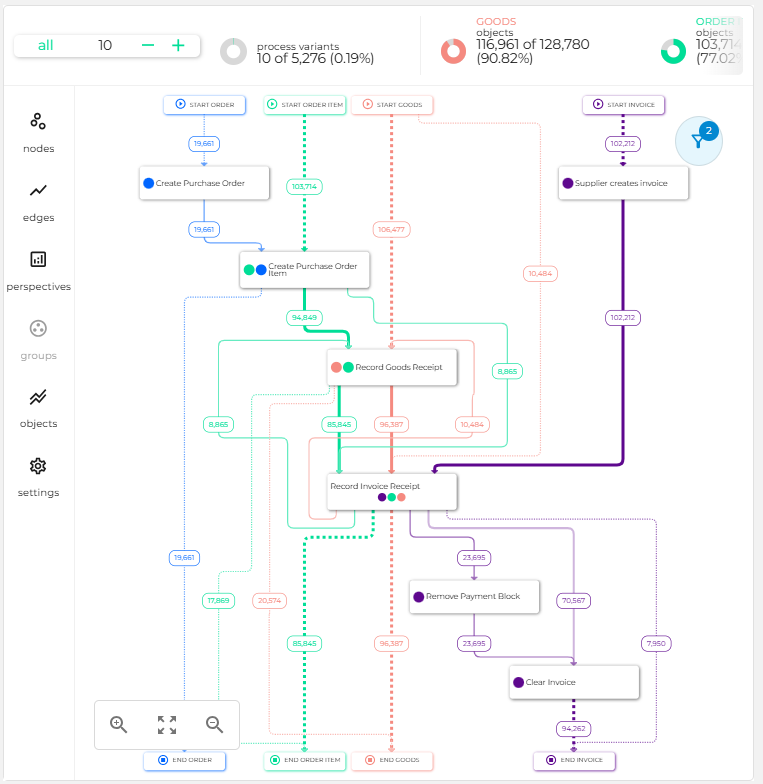Click the Order objects green donut chart
This screenshot has height=784, width=763.
[674, 52]
